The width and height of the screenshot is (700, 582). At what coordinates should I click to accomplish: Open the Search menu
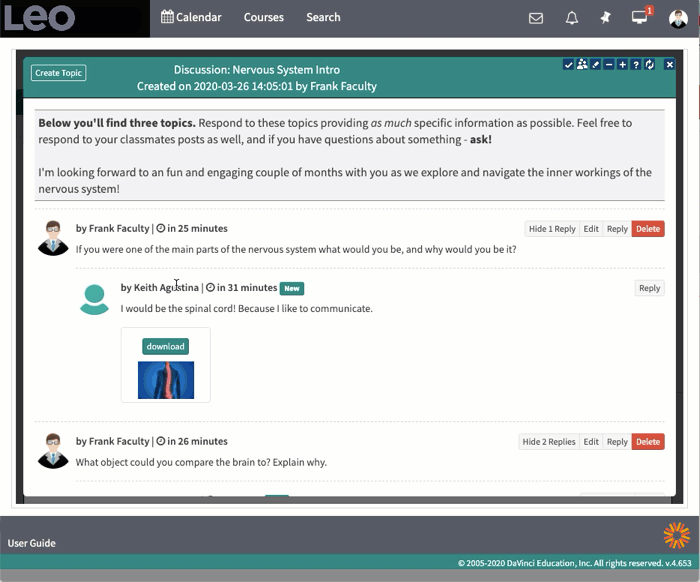[x=323, y=17]
